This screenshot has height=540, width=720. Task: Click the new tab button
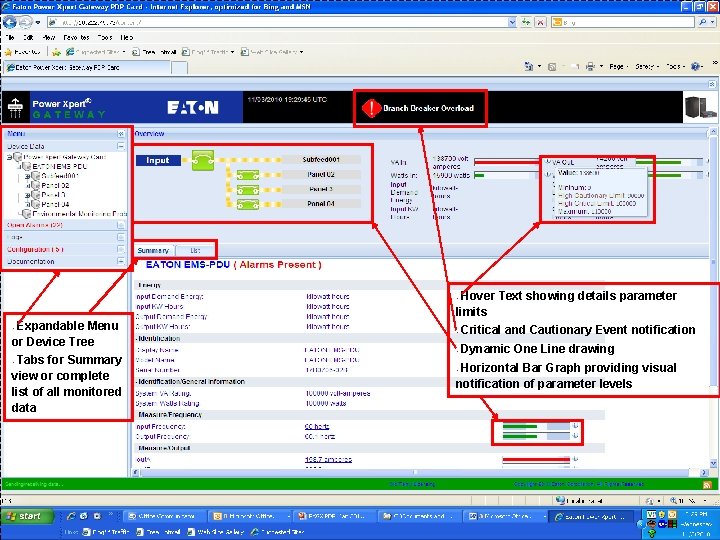[180, 68]
